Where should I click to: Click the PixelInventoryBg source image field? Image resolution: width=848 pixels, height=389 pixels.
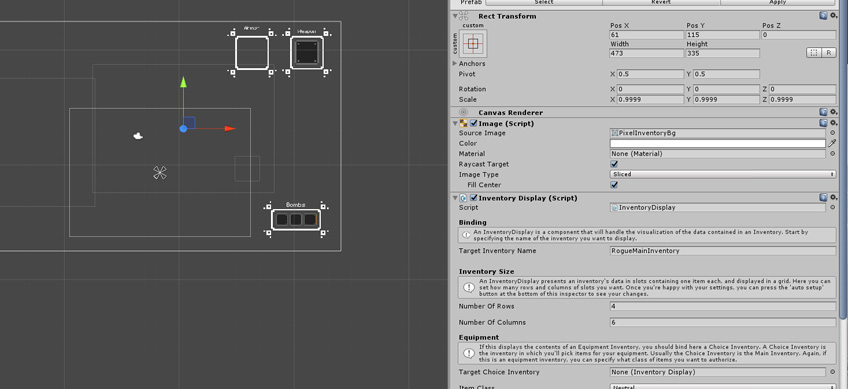[x=718, y=133]
